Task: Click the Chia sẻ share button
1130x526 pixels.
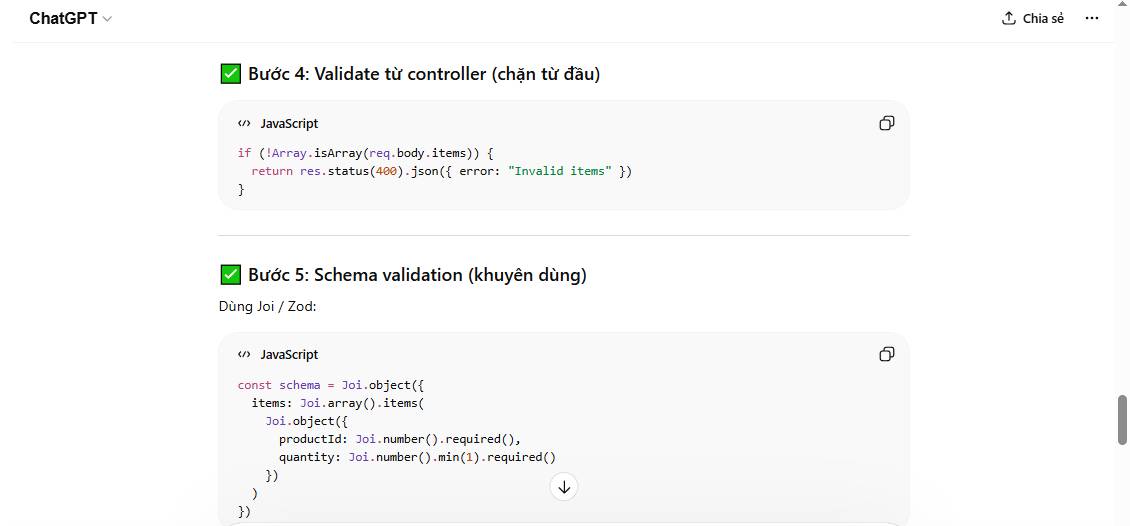Action: [x=1033, y=18]
